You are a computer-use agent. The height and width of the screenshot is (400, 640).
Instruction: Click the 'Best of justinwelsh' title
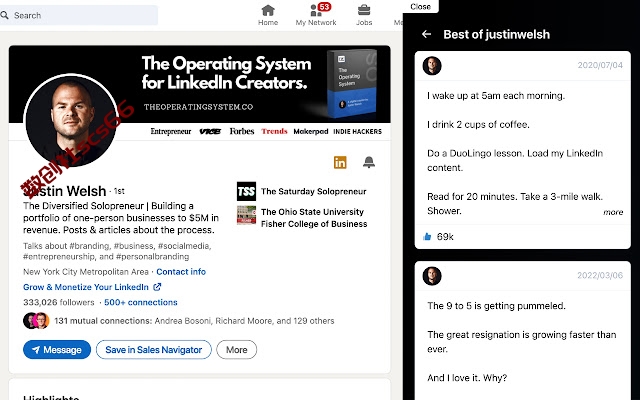[496, 34]
